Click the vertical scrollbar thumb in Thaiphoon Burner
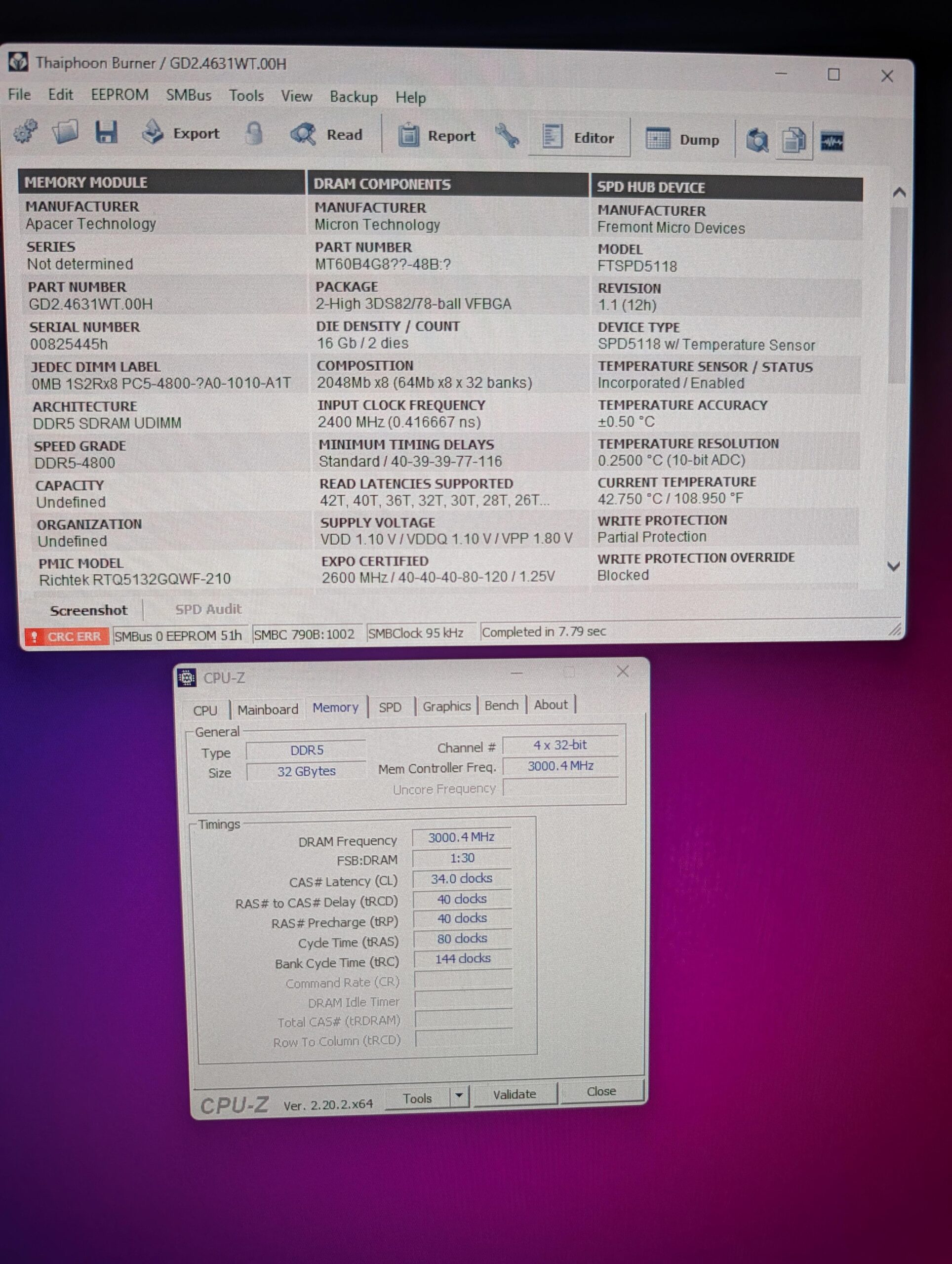The image size is (952, 1264). tap(898, 295)
